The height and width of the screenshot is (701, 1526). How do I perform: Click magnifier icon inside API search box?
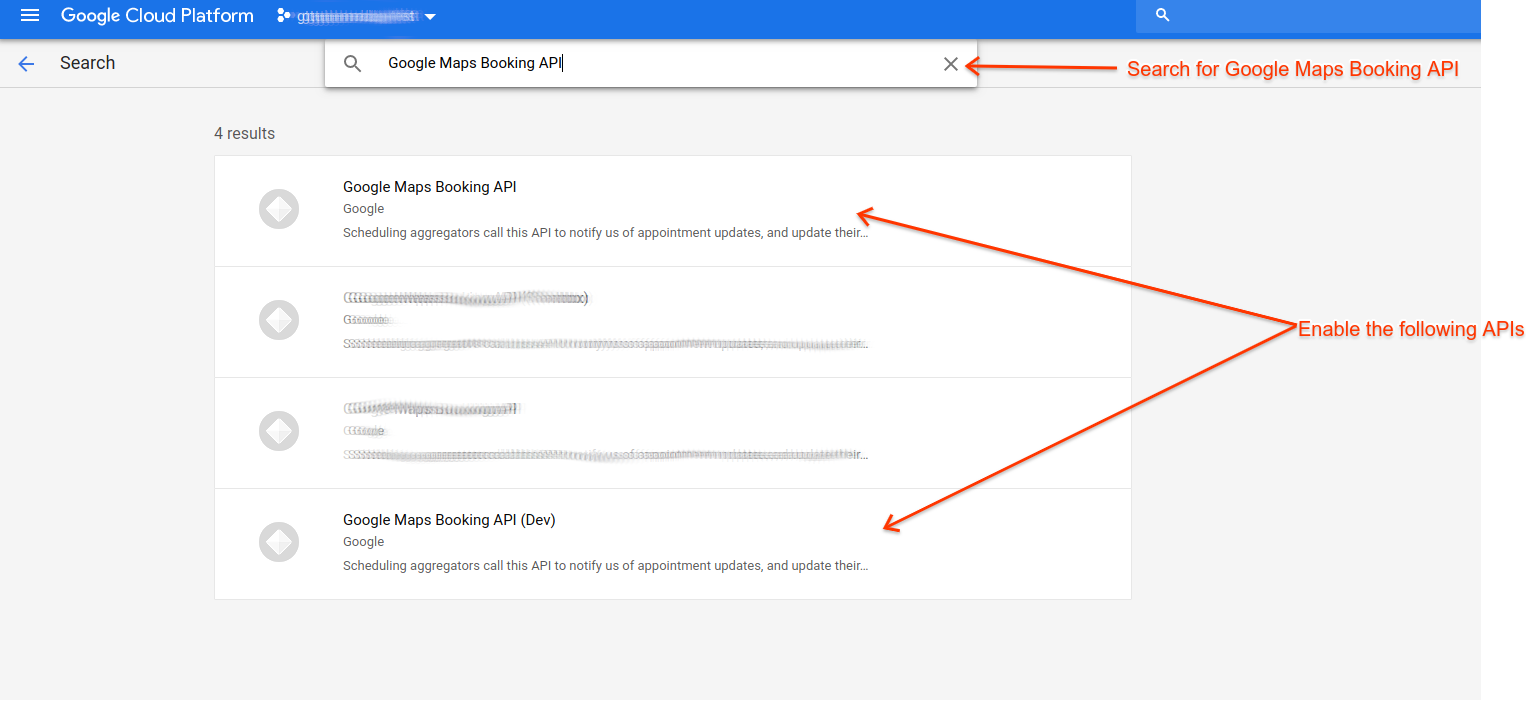click(352, 64)
